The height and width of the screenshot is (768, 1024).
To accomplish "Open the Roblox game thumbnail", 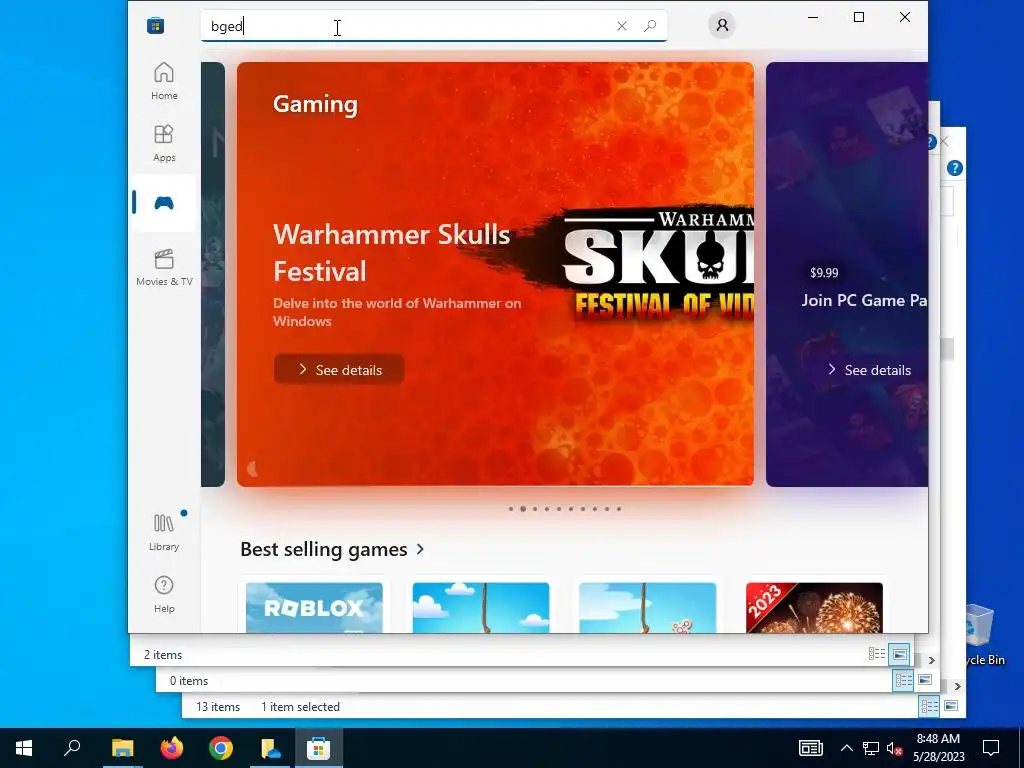I will (314, 607).
